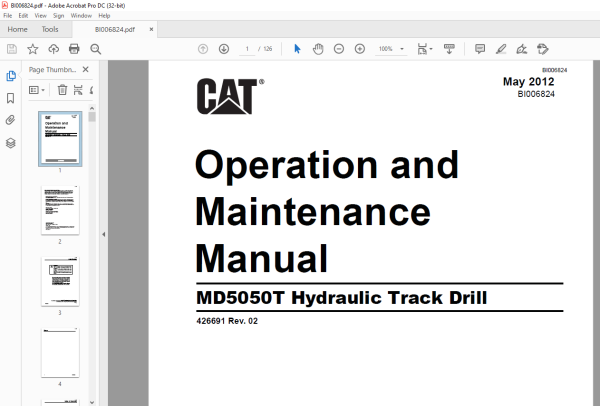Screen dimensions: 600x406
Task: Click the current page number field
Action: [247, 49]
